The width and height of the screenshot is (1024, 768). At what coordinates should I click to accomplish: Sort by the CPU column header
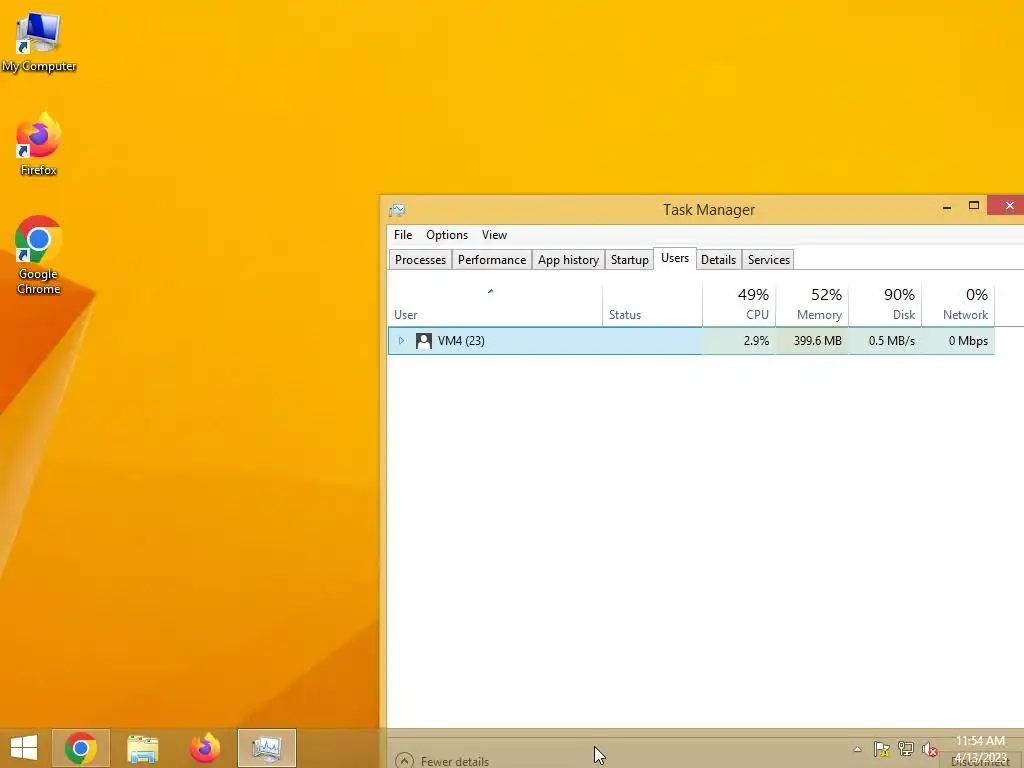pyautogui.click(x=739, y=306)
